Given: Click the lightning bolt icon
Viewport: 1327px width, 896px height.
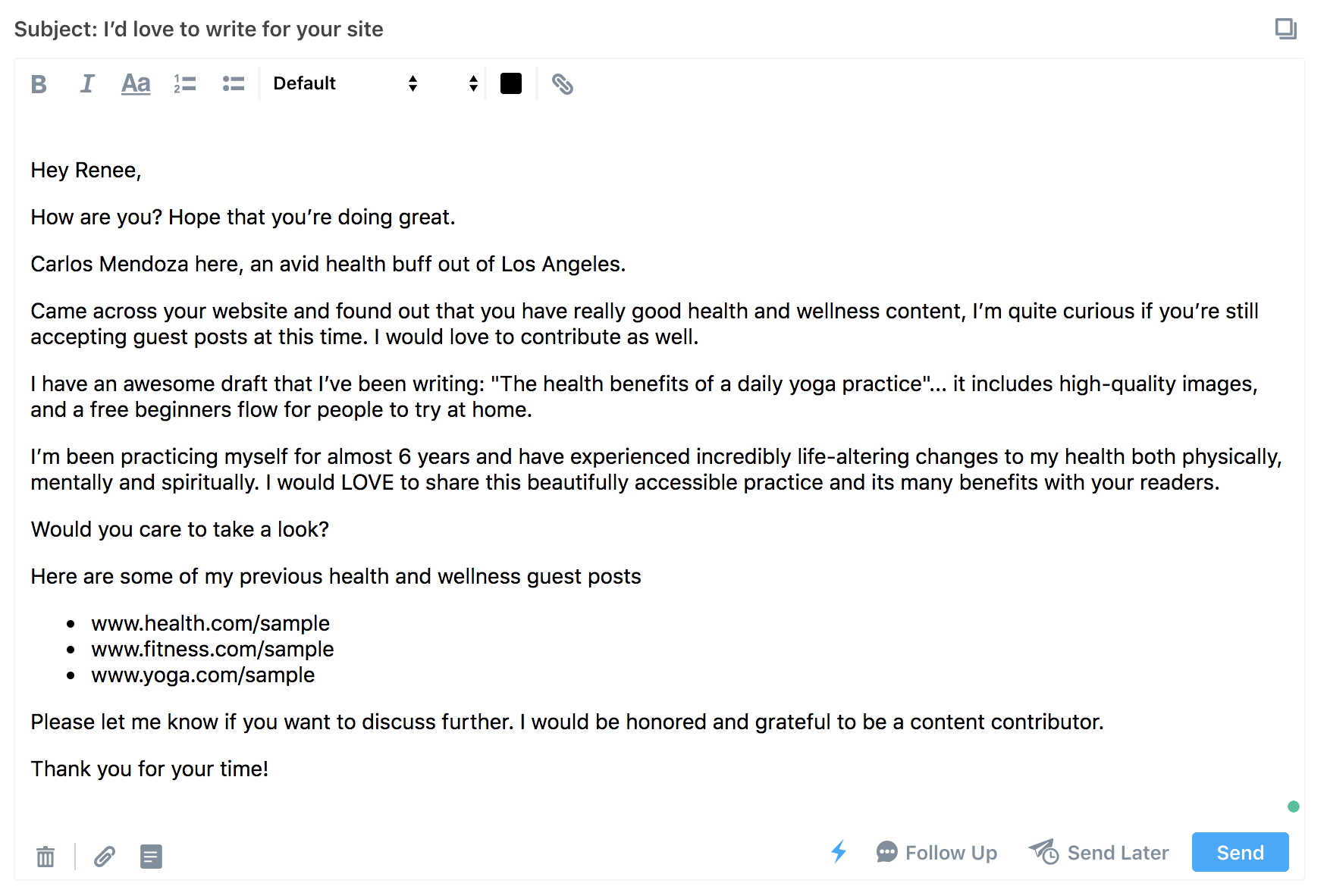Looking at the screenshot, I should [839, 852].
